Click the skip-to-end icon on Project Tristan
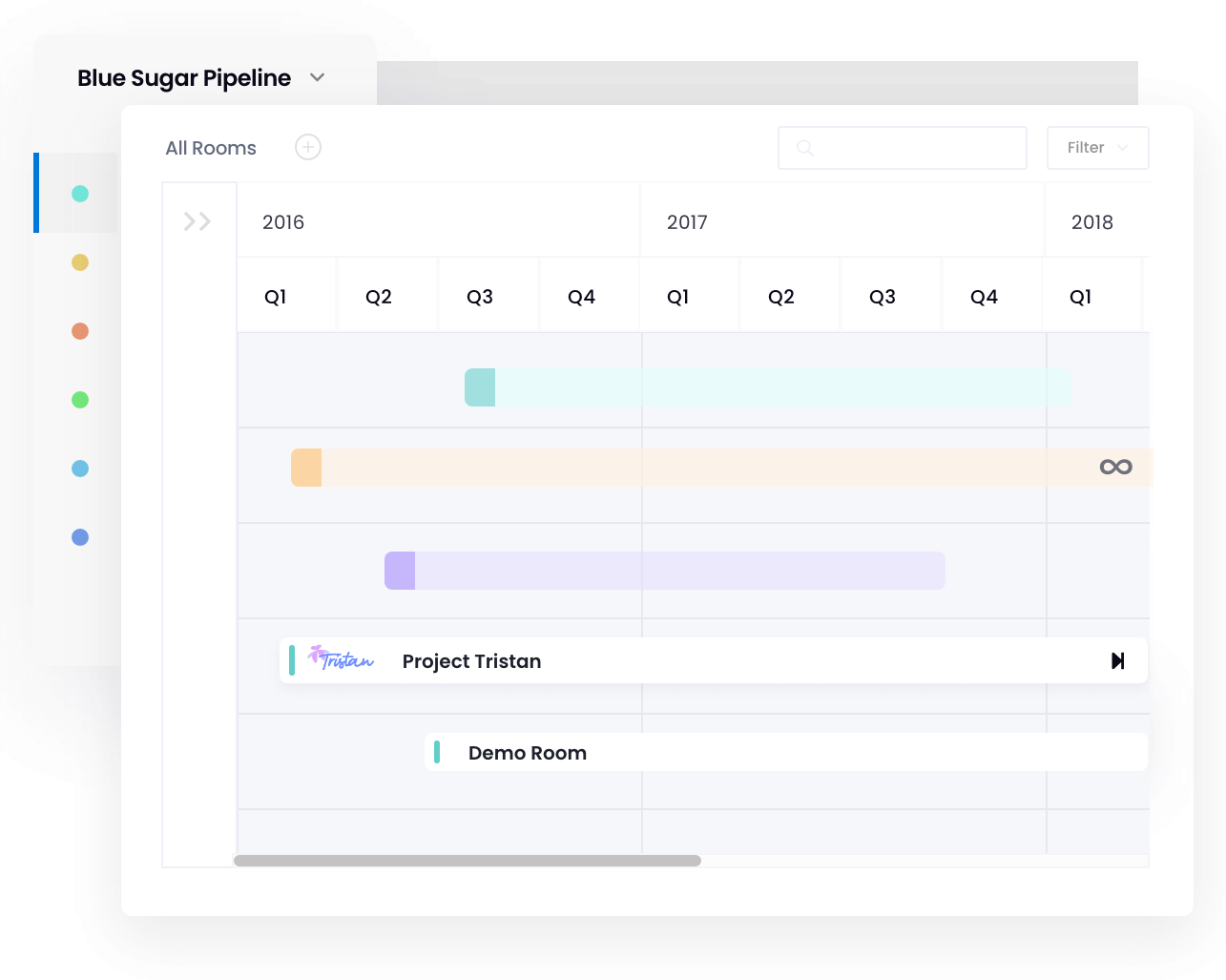Image resolution: width=1226 pixels, height=980 pixels. tap(1117, 661)
